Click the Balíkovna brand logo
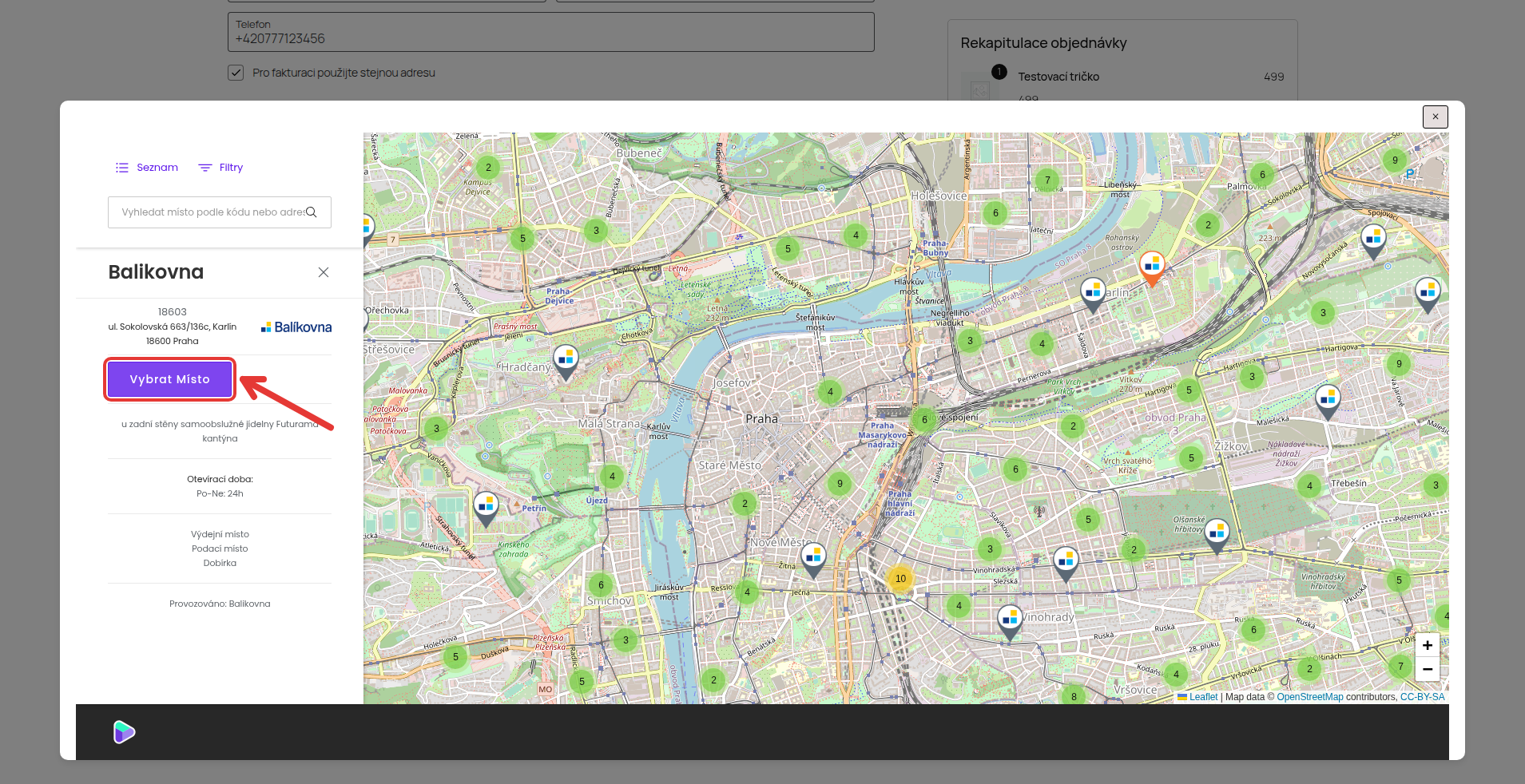 coord(296,327)
